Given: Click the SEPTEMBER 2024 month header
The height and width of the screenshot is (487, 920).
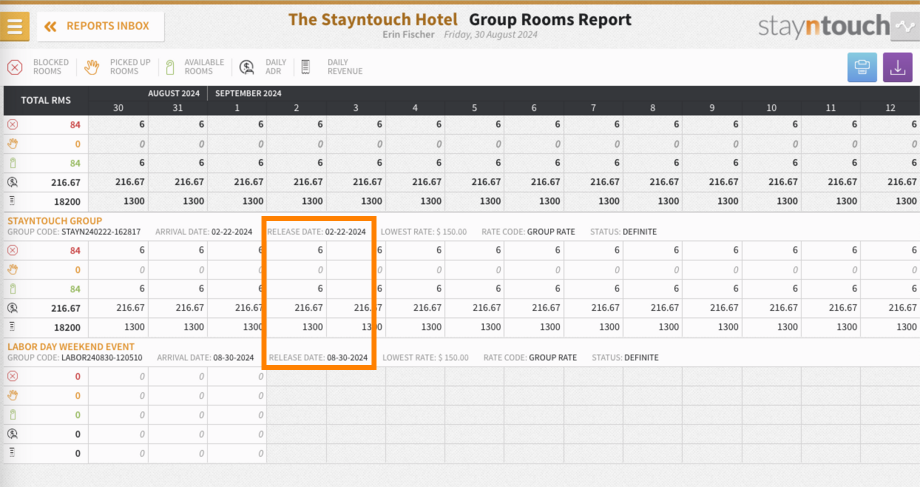Looking at the screenshot, I should 248,93.
